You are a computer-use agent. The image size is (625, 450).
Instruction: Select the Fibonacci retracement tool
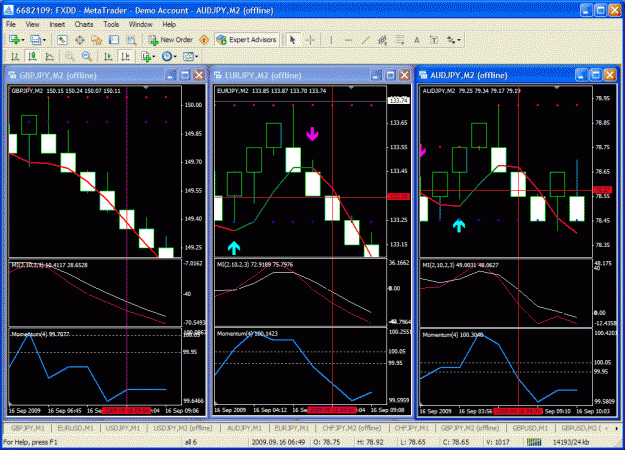[x=400, y=40]
